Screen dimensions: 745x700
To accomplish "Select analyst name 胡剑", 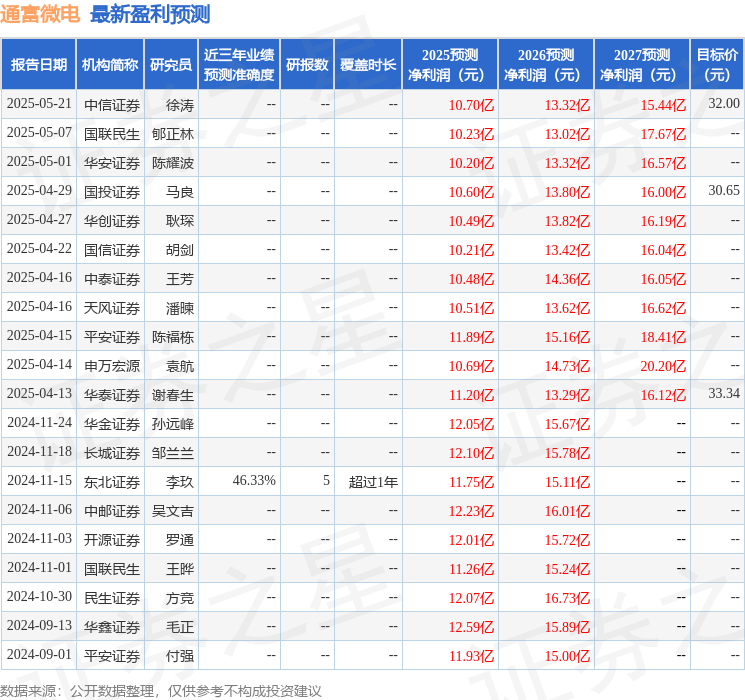I will 180,250.
